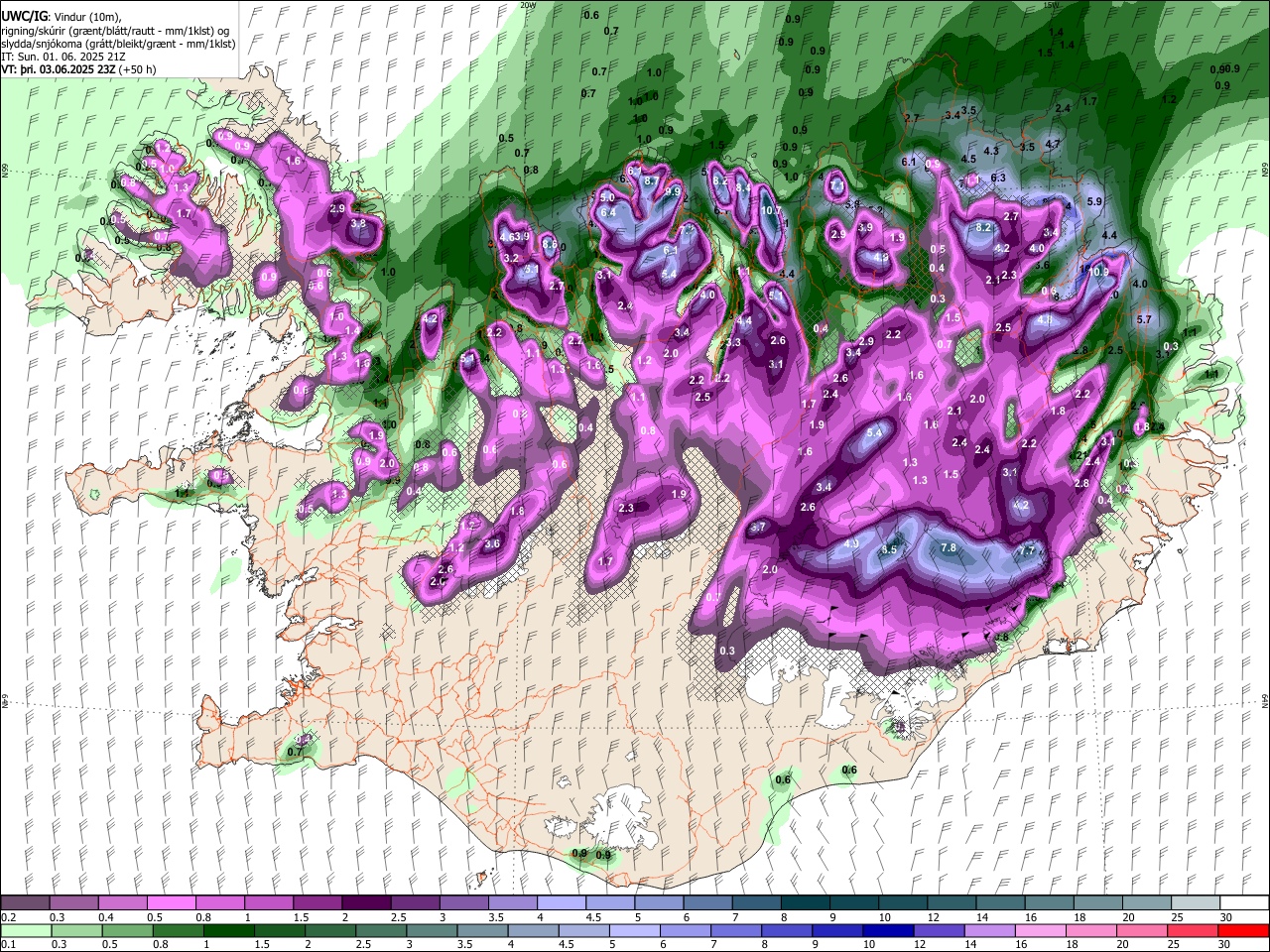Click the 30 label under the red swatch
Viewport: 1270px width, 952px height.
[x=1226, y=944]
